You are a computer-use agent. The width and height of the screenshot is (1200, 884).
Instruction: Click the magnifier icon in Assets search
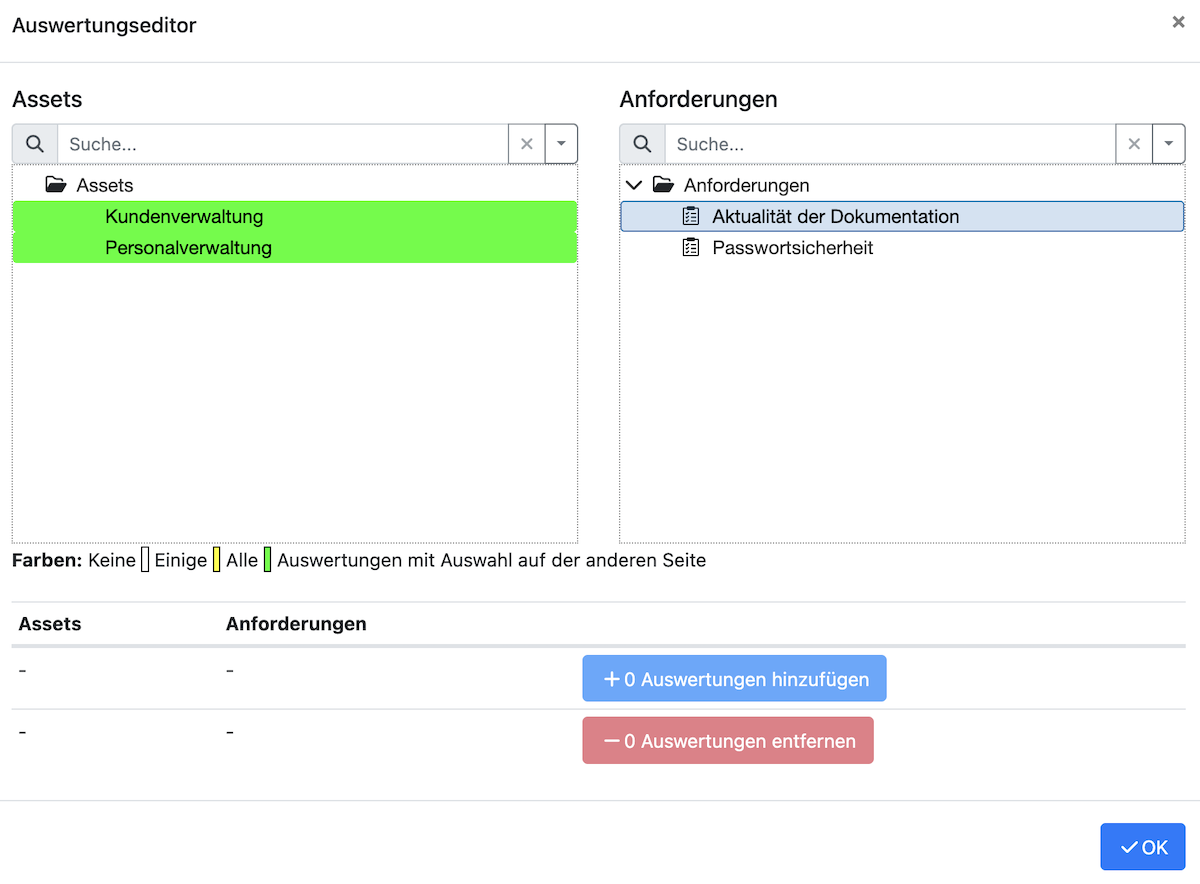click(35, 143)
